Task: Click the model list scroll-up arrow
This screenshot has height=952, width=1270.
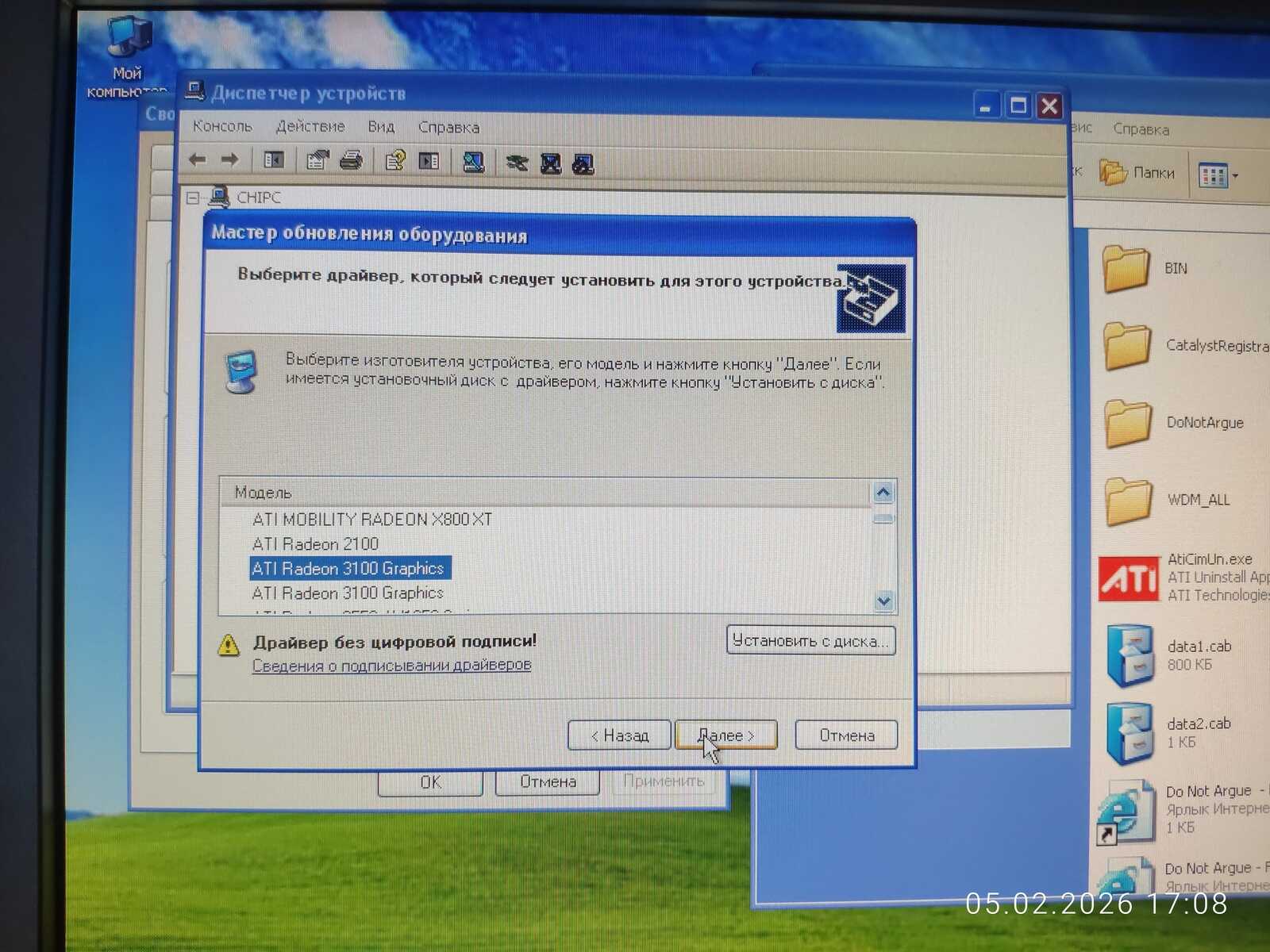Action: [883, 493]
